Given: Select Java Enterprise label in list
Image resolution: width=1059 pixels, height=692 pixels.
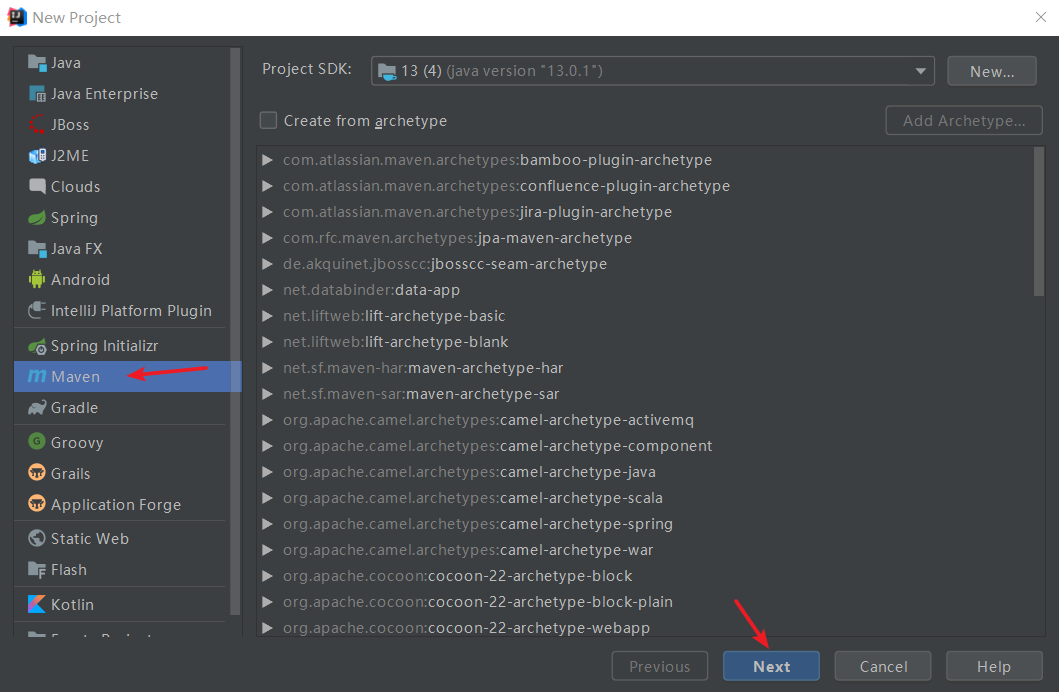Looking at the screenshot, I should coord(105,94).
